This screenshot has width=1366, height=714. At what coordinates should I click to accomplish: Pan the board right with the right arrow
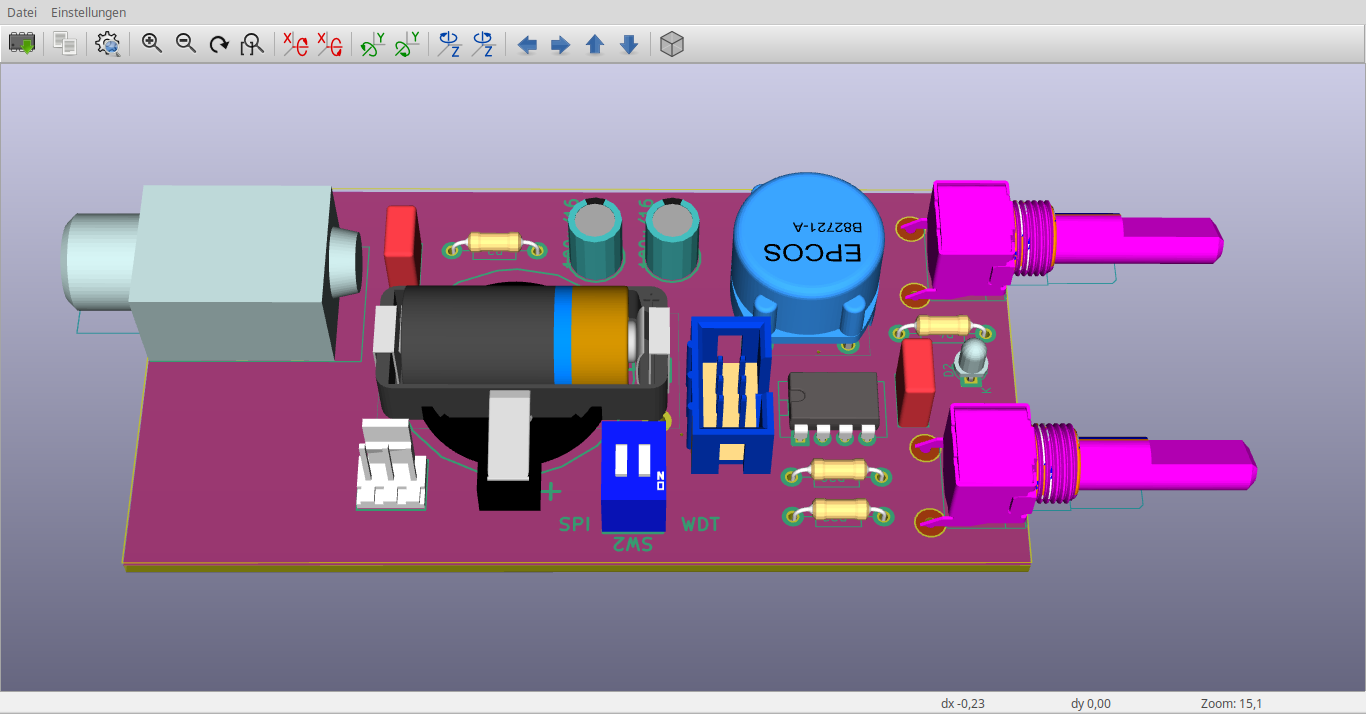click(561, 45)
